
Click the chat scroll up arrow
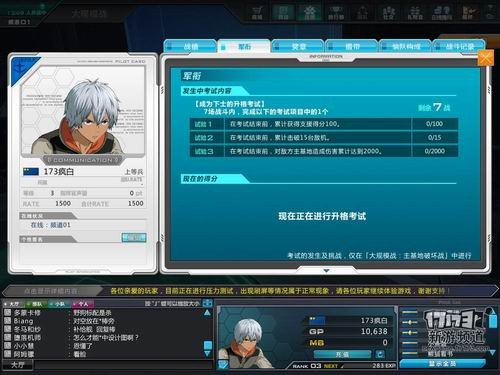click(x=207, y=313)
